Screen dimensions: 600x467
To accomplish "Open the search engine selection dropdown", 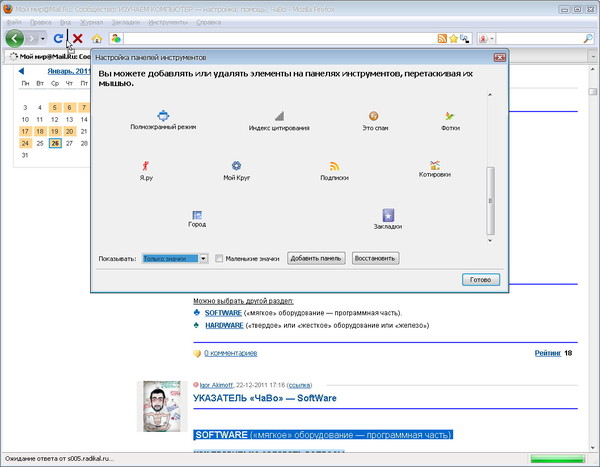I will point(492,39).
